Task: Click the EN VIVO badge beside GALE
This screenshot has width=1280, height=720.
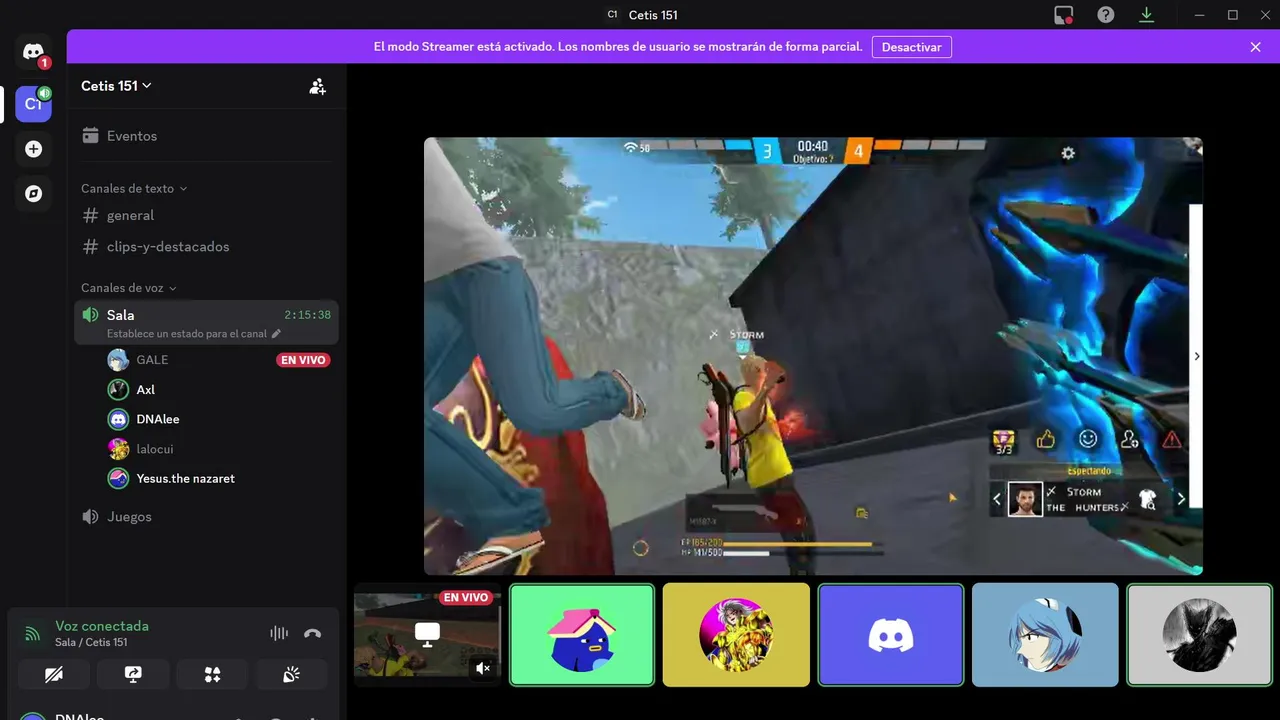Action: (x=303, y=360)
